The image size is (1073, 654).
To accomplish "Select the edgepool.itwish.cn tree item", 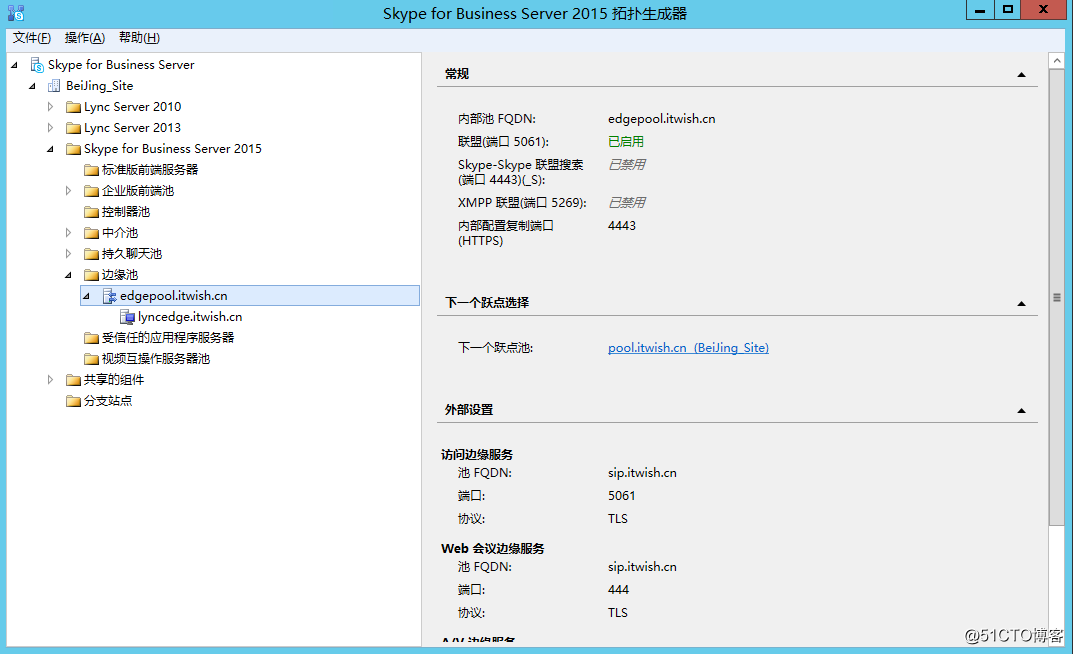I will click(x=250, y=296).
